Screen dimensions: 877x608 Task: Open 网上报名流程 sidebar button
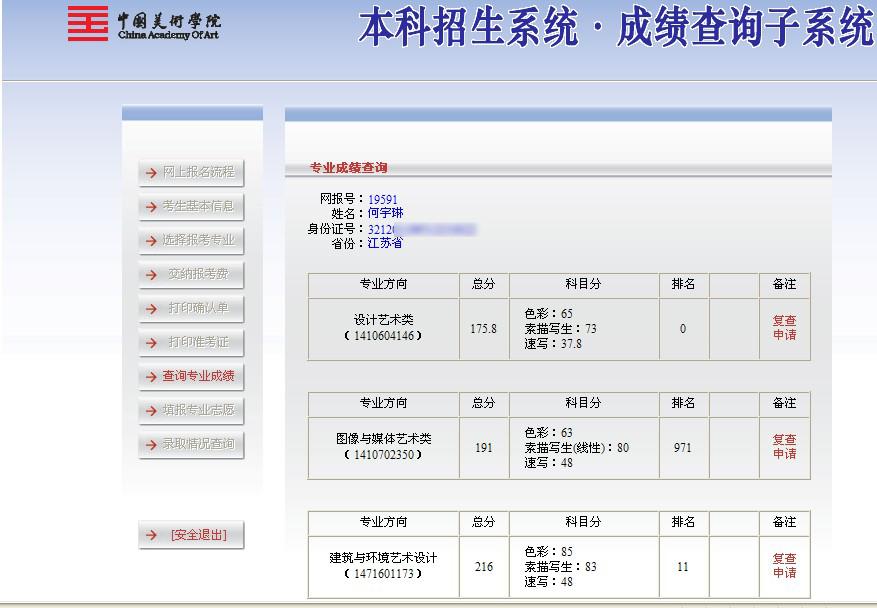(191, 173)
